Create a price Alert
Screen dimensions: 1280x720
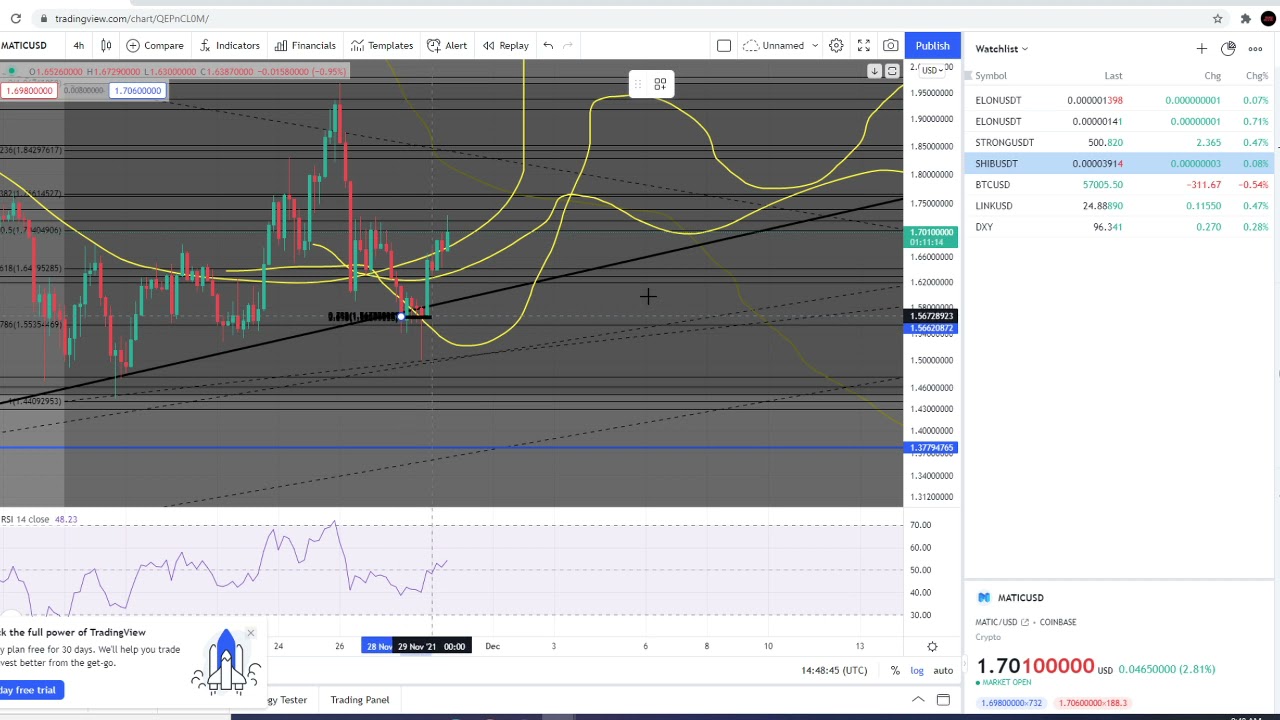pos(447,45)
